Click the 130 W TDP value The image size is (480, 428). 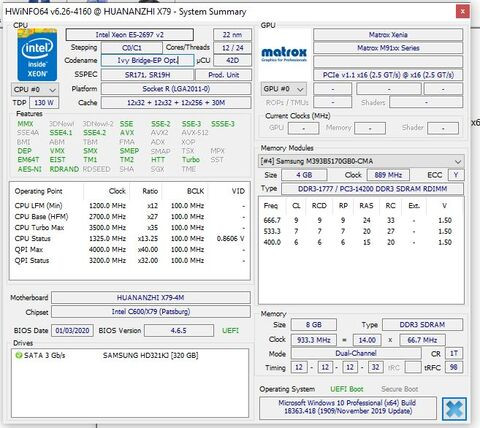[44, 103]
